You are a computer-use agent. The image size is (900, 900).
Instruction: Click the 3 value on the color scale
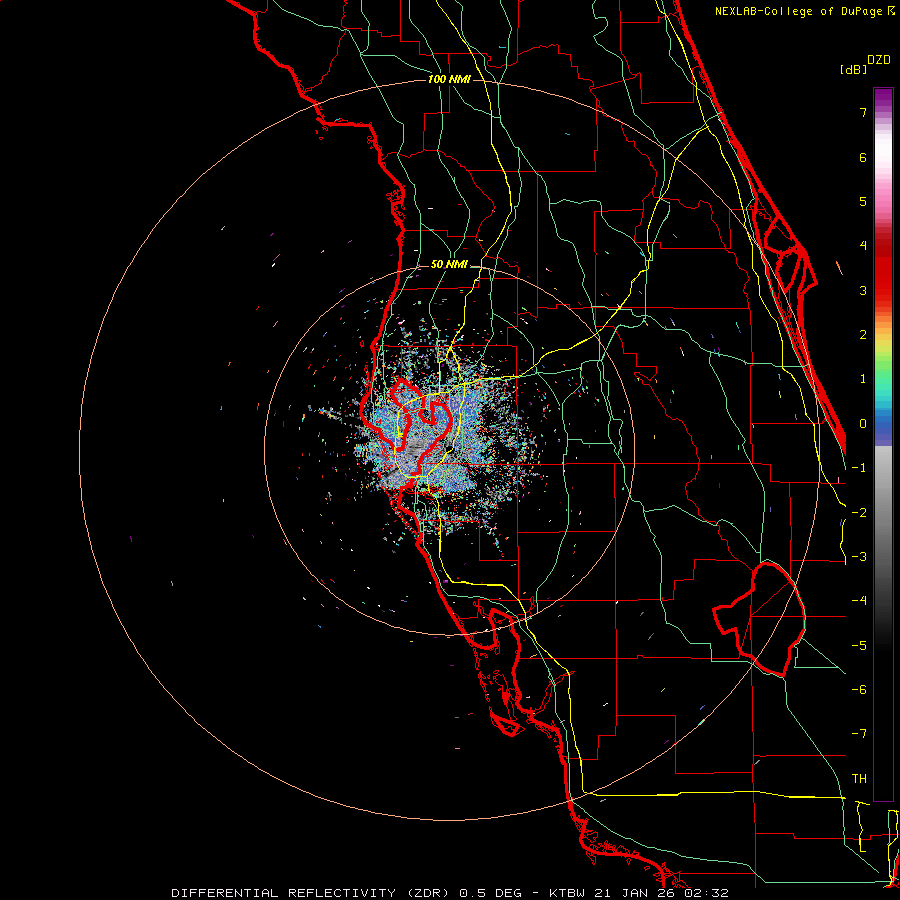(863, 290)
